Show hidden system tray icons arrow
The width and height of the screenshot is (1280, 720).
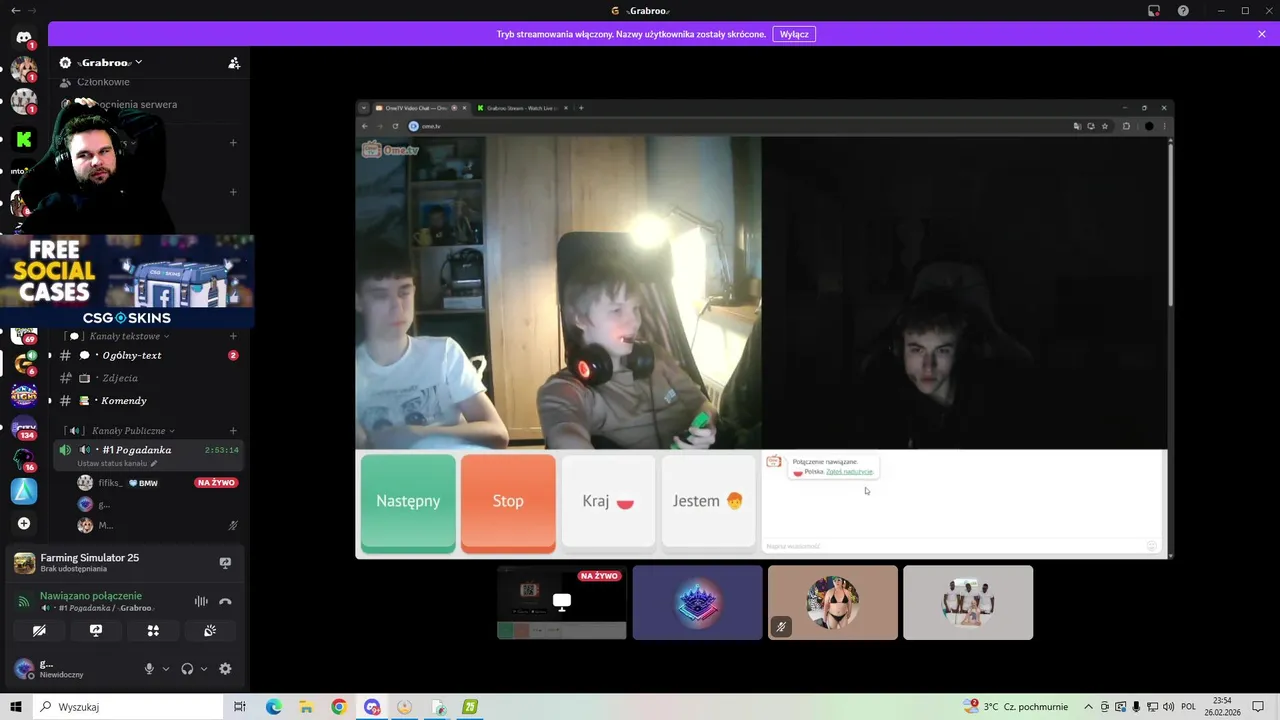pyautogui.click(x=1088, y=707)
